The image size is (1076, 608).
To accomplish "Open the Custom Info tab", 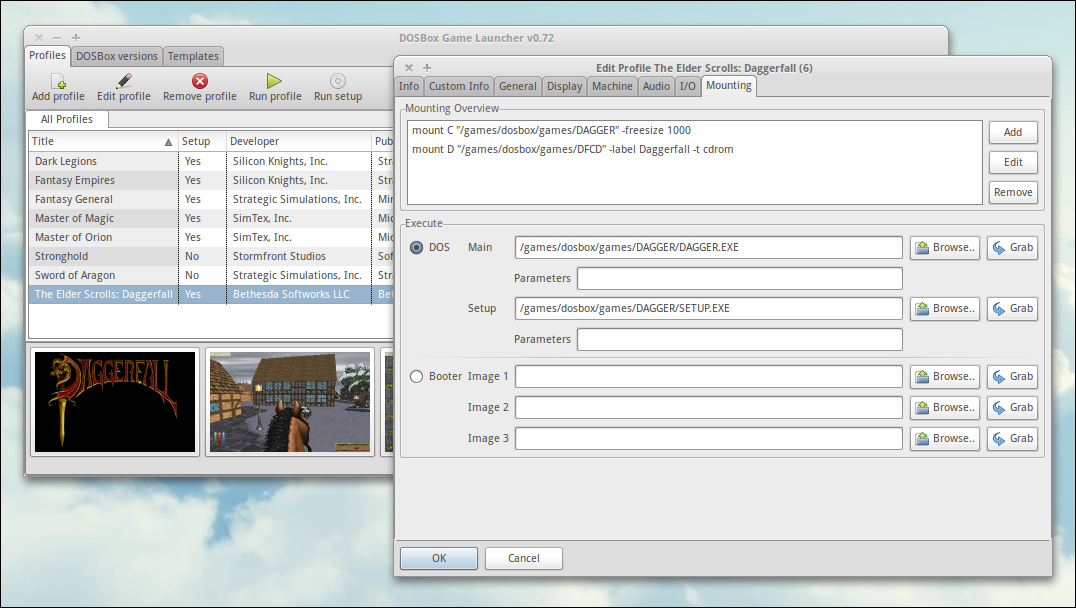I will click(458, 86).
